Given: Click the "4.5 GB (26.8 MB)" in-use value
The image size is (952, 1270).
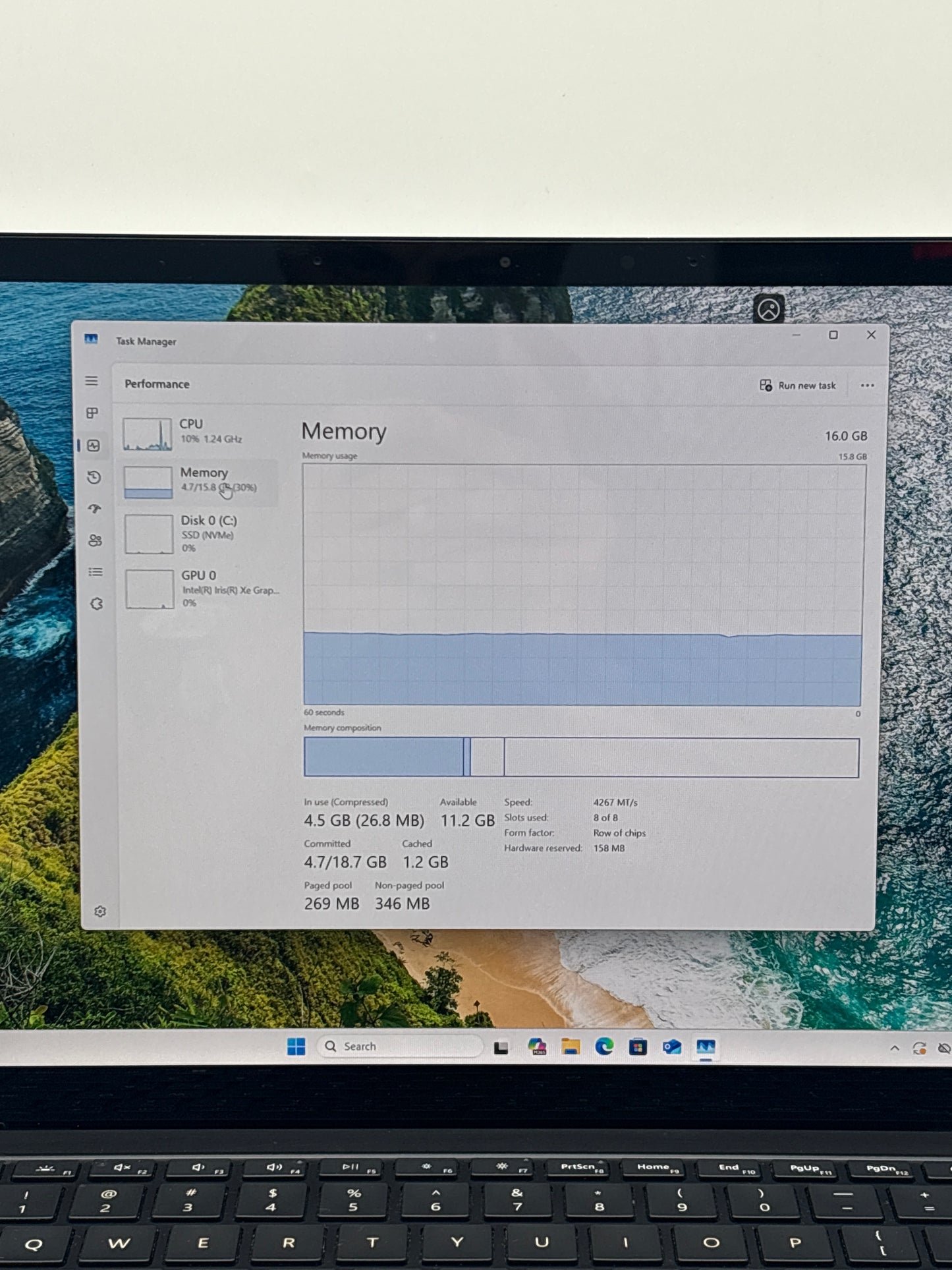Looking at the screenshot, I should [364, 821].
